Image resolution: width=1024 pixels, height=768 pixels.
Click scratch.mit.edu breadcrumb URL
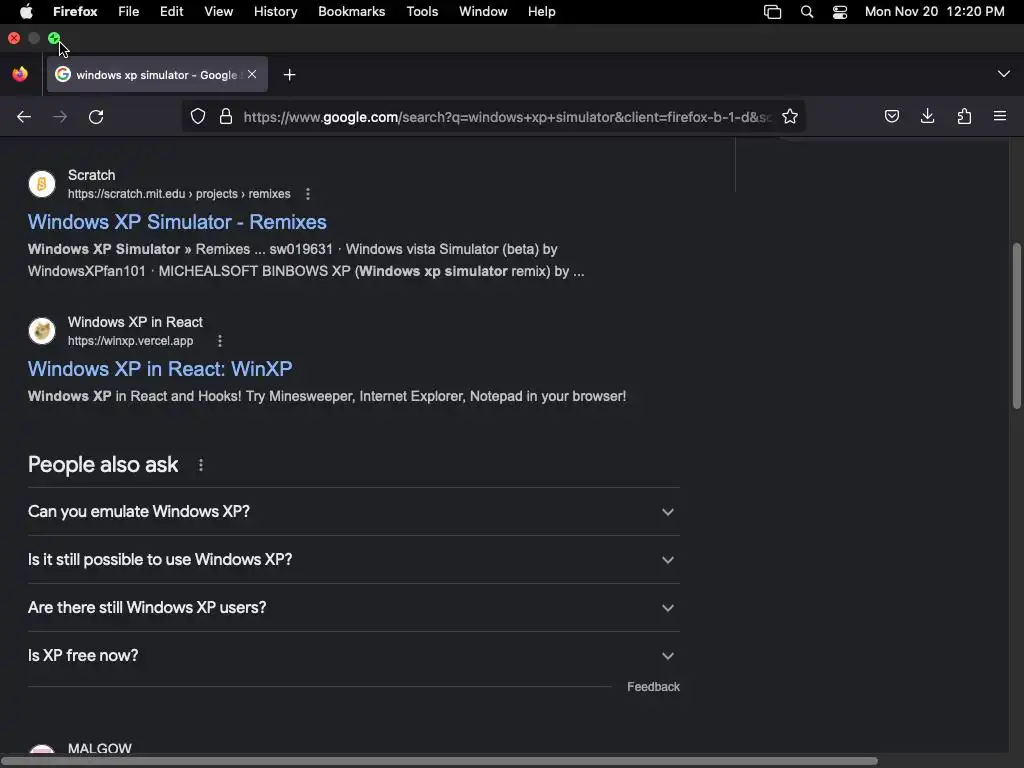click(x=179, y=194)
